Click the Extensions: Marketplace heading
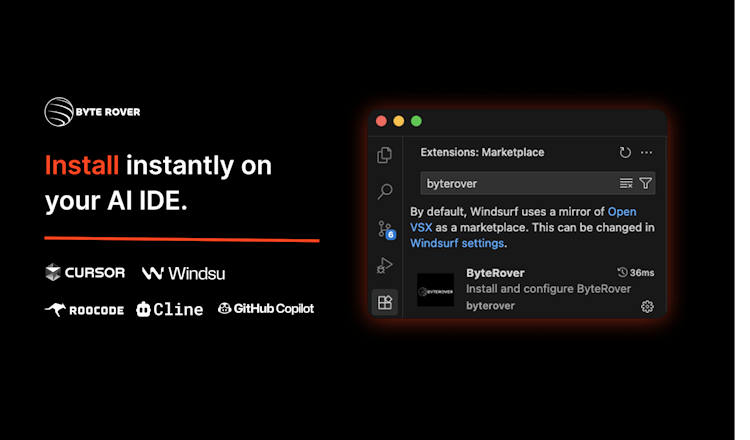The height and width of the screenshot is (440, 750). 482,153
